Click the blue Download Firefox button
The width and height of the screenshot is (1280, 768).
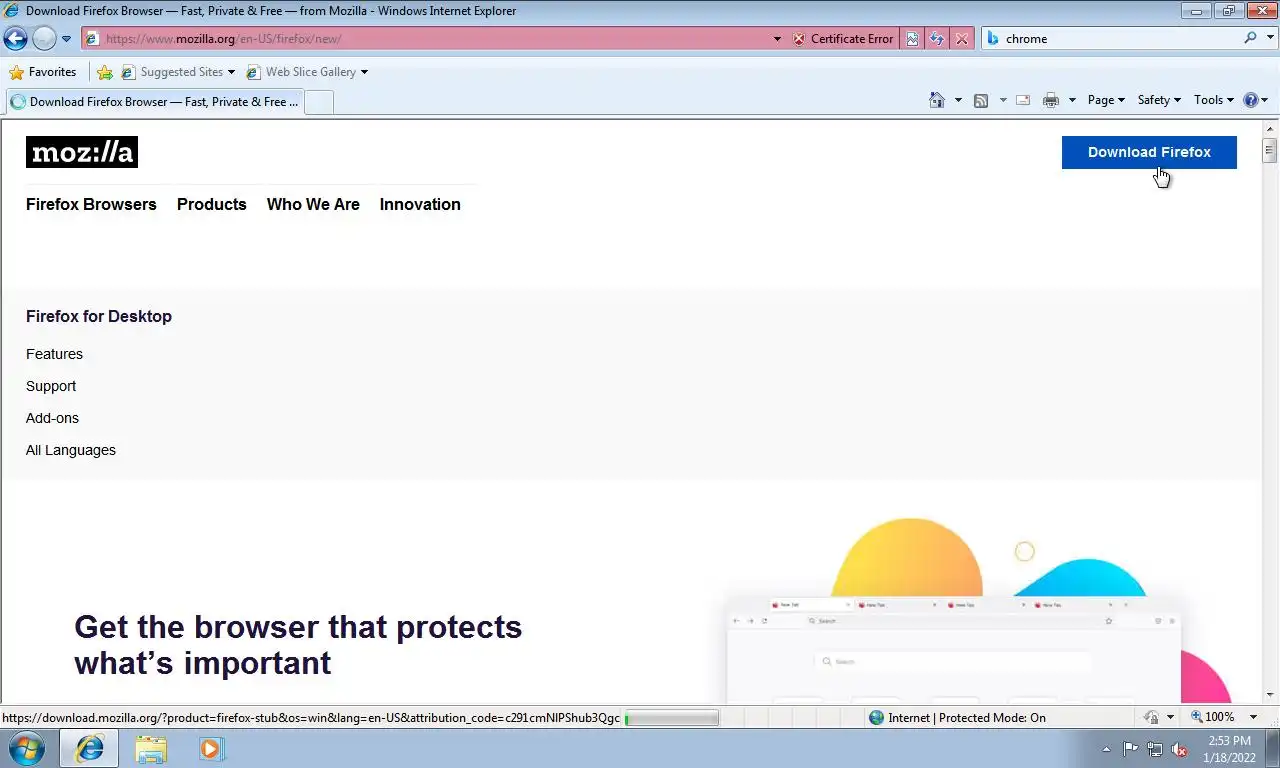click(1149, 152)
